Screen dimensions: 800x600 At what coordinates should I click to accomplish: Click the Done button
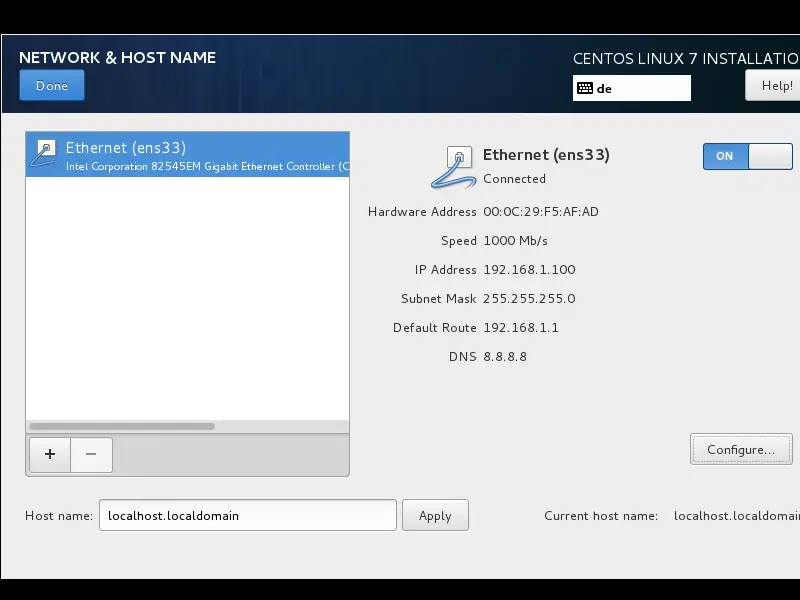[x=52, y=85]
